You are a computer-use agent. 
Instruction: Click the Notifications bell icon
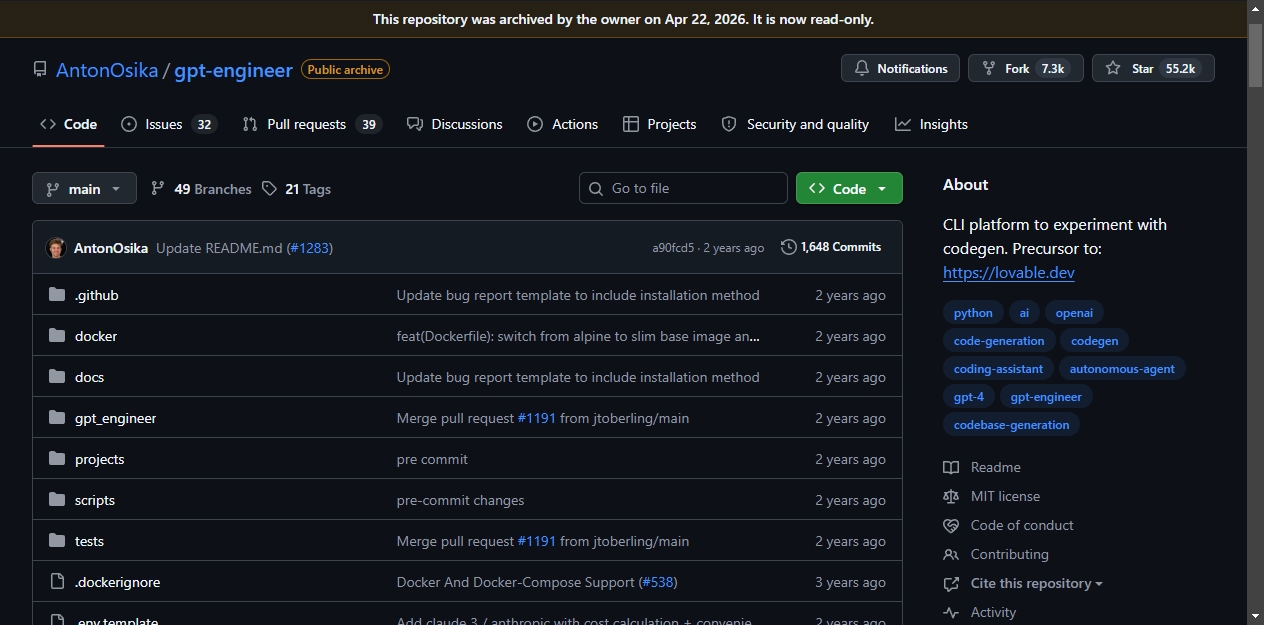pyautogui.click(x=862, y=69)
